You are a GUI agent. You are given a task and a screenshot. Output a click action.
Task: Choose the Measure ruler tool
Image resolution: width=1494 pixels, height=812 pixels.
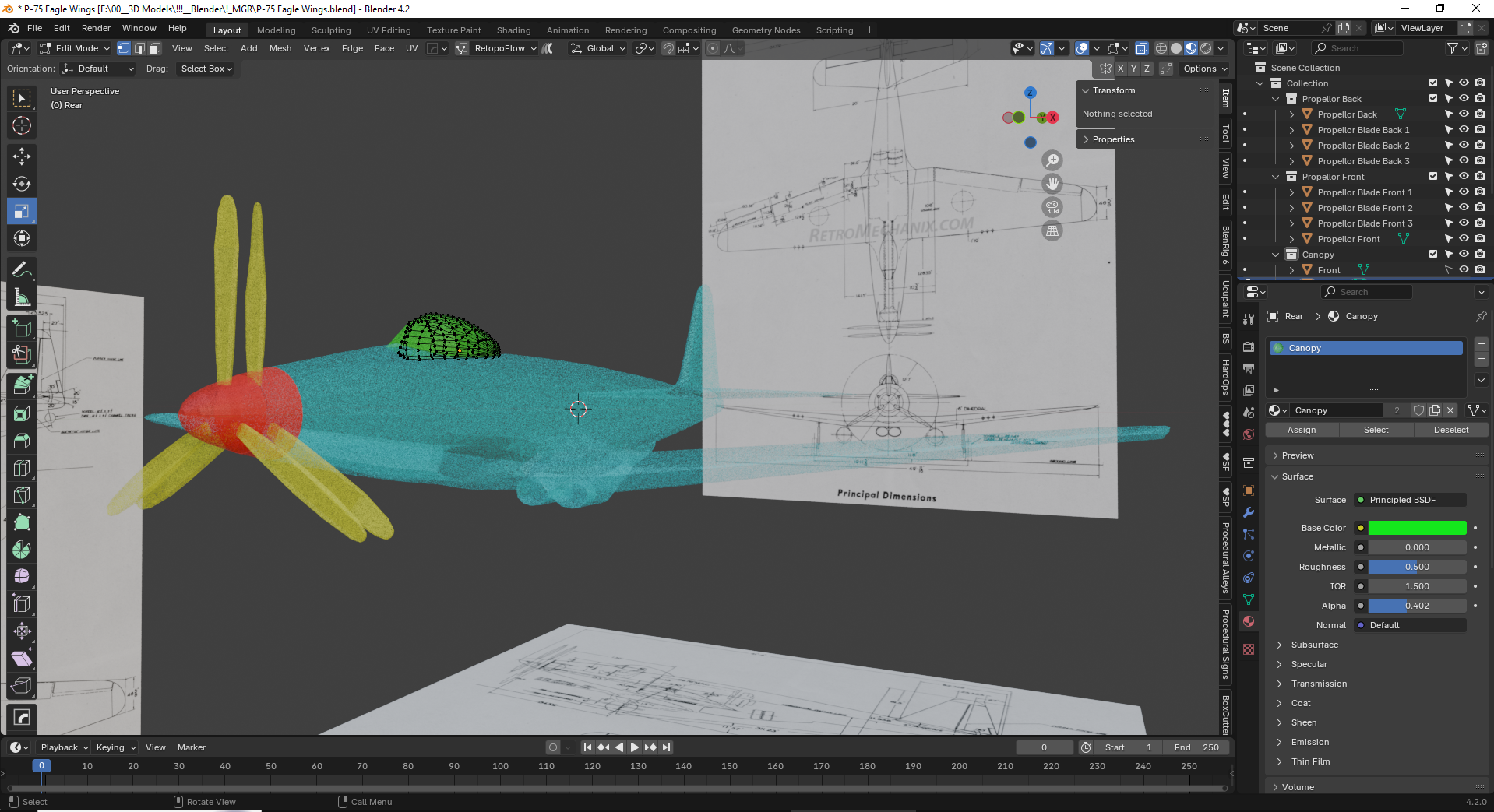pos(22,297)
